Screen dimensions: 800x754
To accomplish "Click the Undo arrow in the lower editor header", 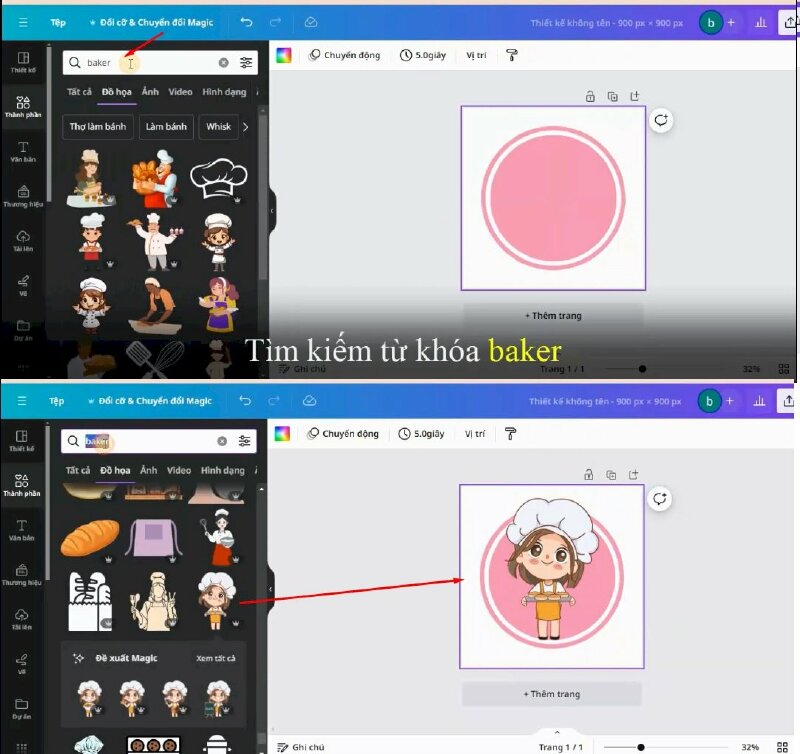I will [x=245, y=401].
